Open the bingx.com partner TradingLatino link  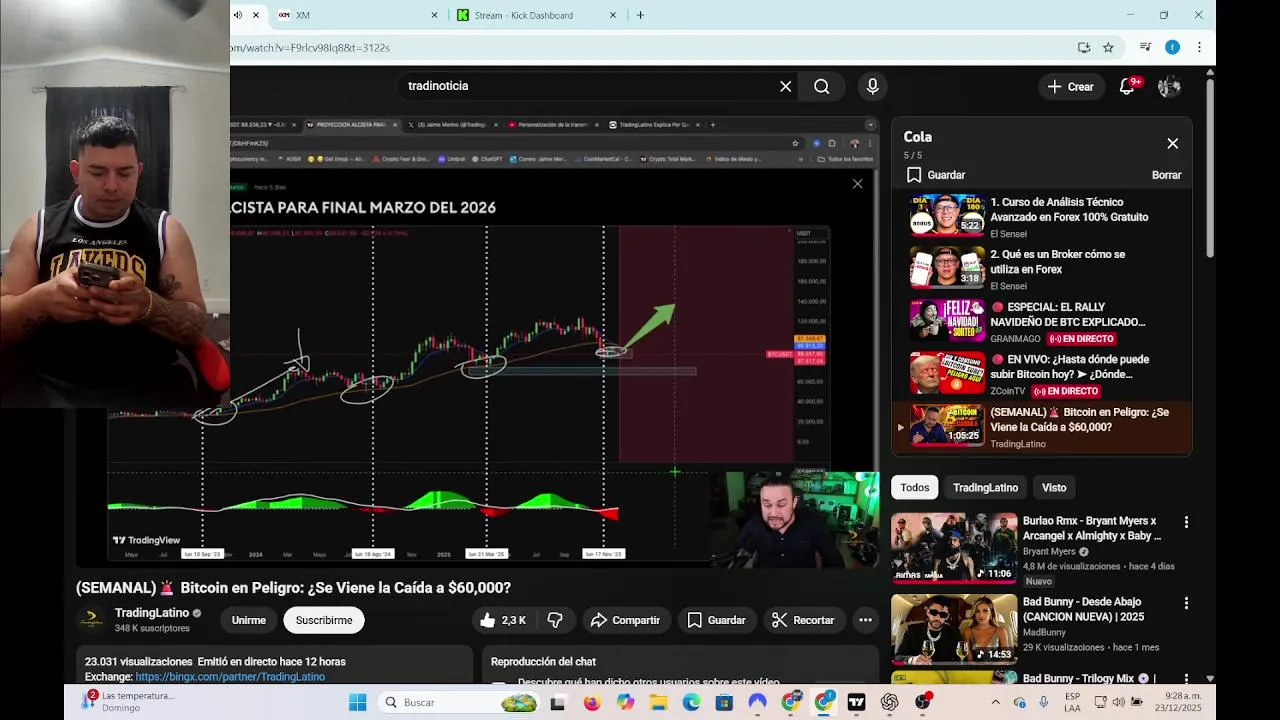(x=230, y=677)
